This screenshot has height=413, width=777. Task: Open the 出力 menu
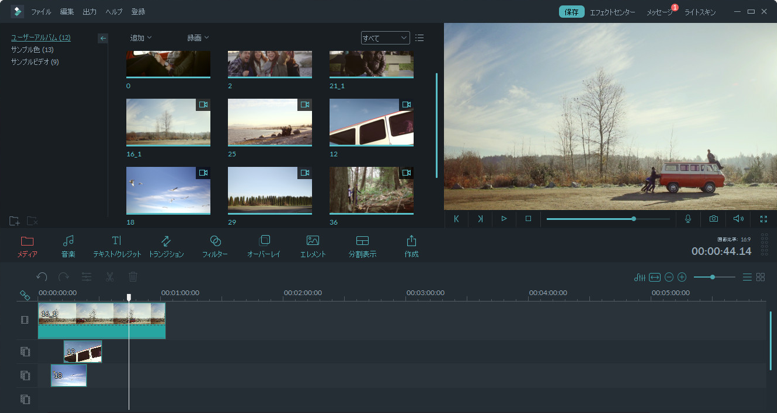(89, 12)
